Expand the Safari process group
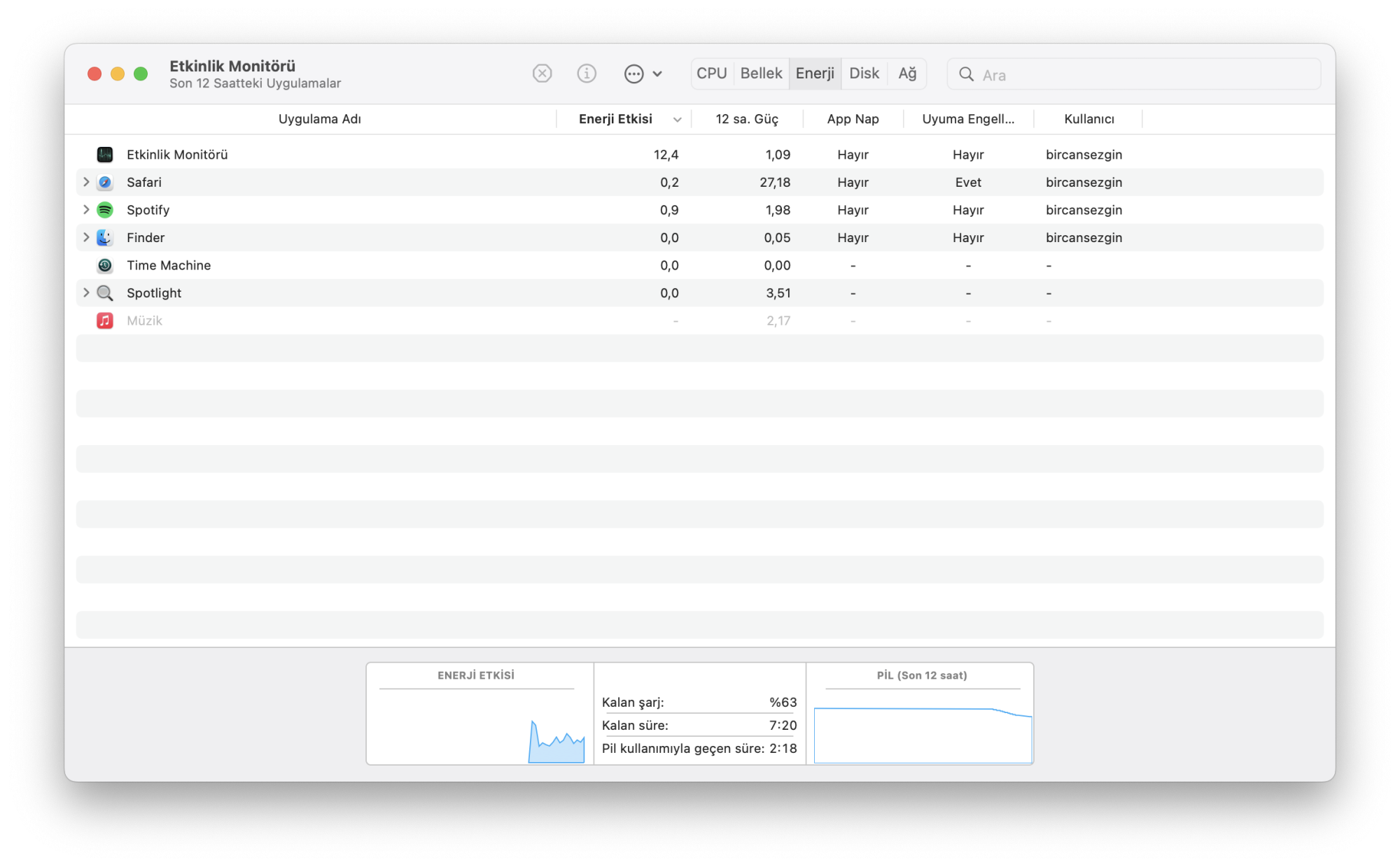 [x=86, y=182]
